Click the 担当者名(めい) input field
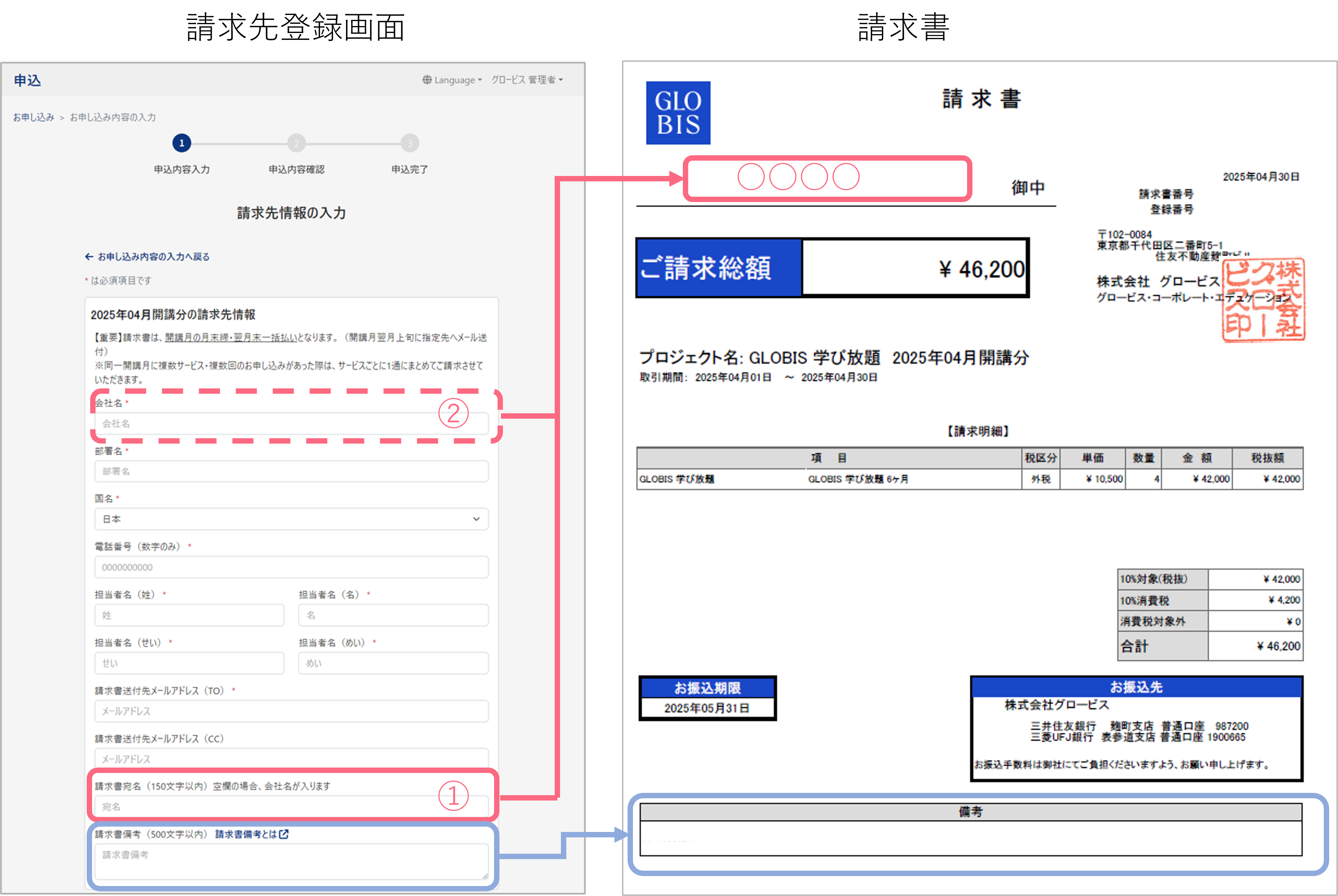 point(393,663)
